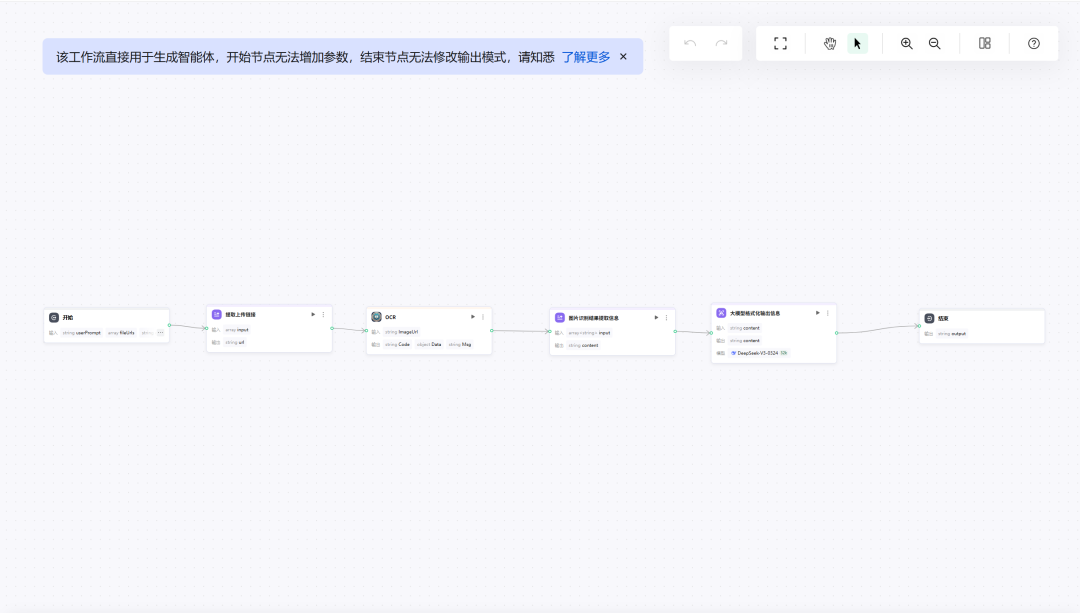Zoom out with the magnifier minus icon
The height and width of the screenshot is (613, 1080).
pos(934,43)
